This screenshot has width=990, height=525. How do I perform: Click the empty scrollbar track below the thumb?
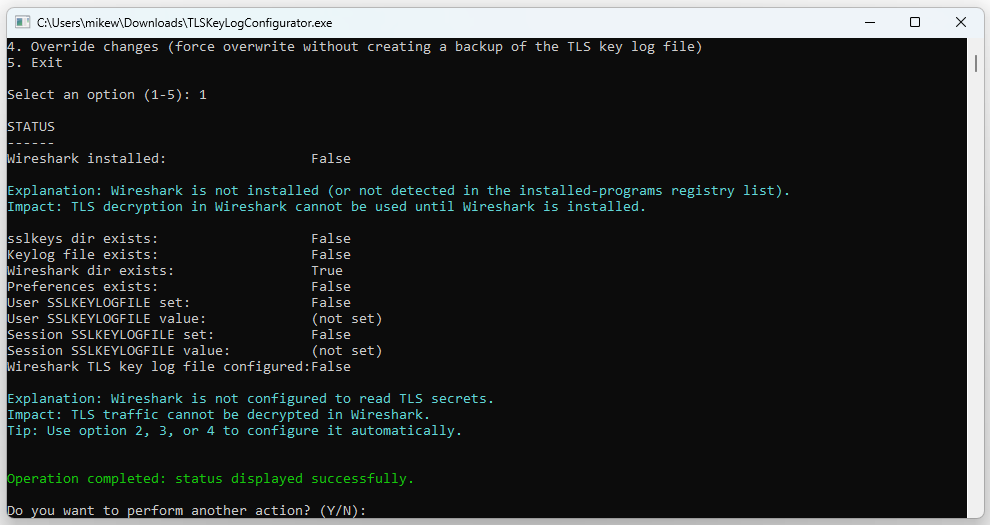coord(975,300)
